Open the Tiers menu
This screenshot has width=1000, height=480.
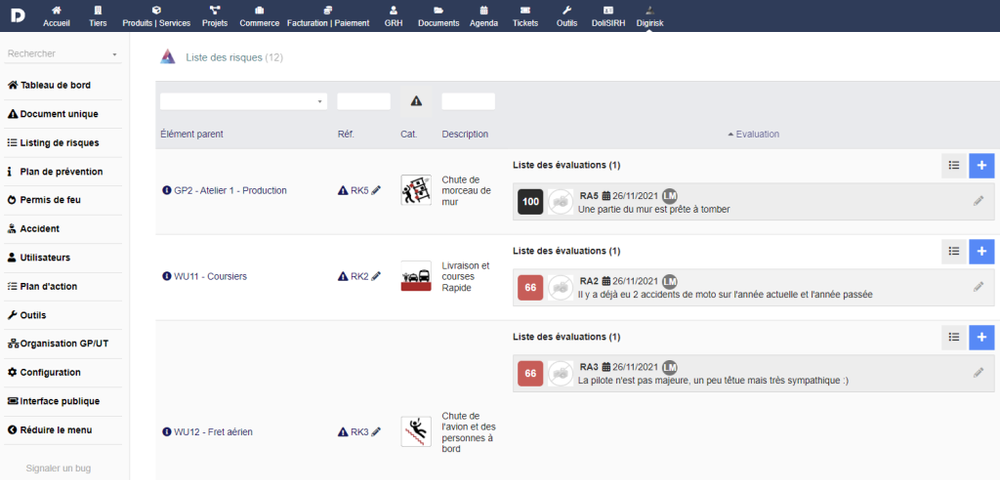tap(98, 16)
